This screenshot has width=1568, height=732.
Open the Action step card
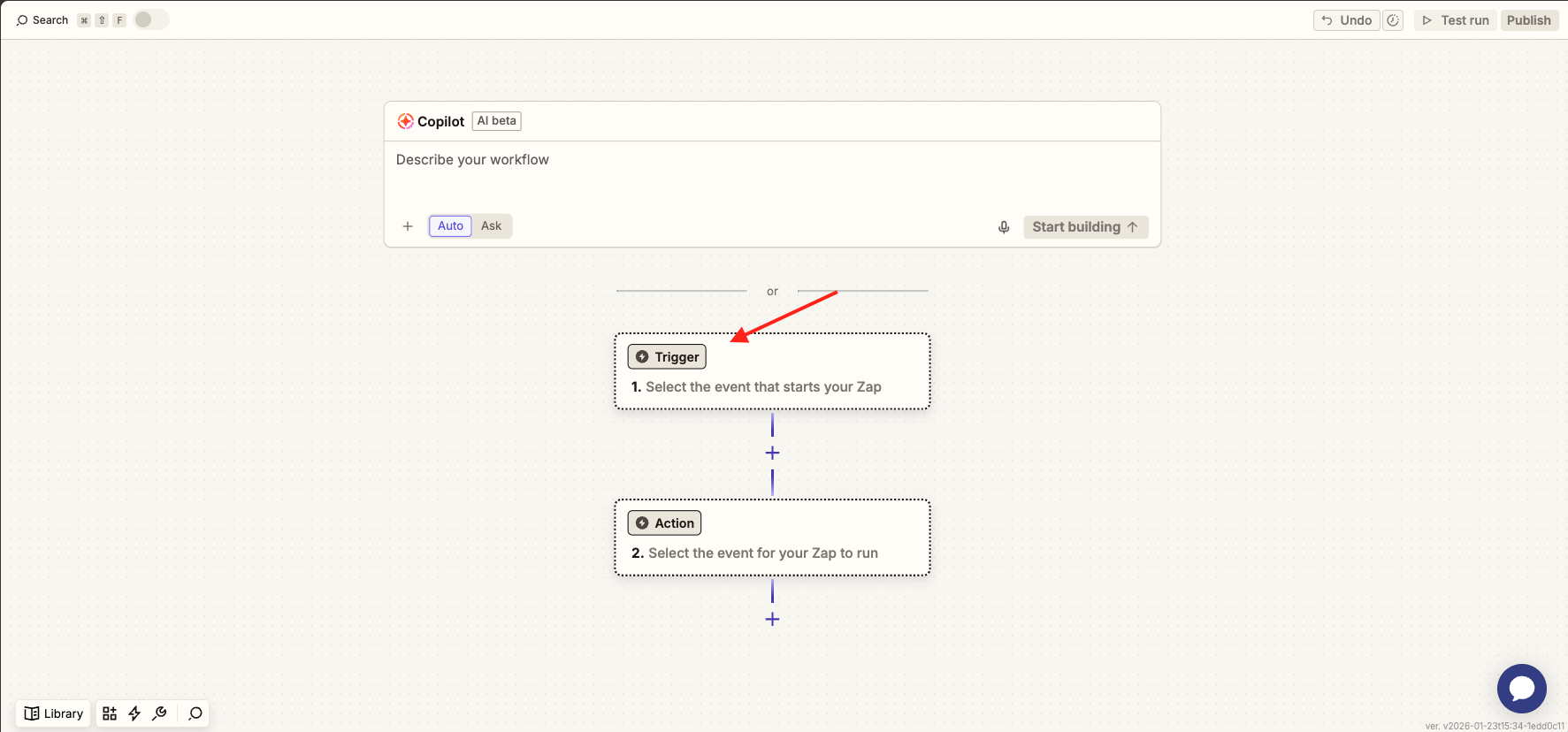point(772,538)
